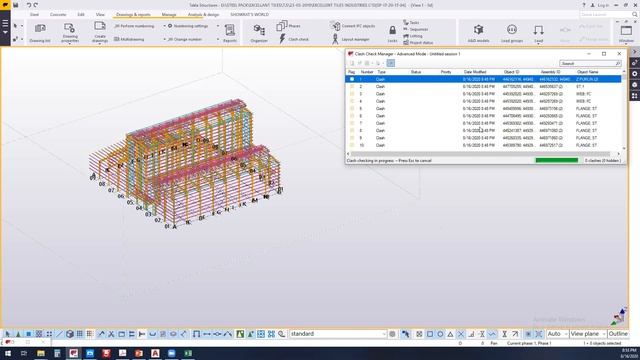640x360 pixels.
Task: Open Drawing properties
Action: pos(70,32)
